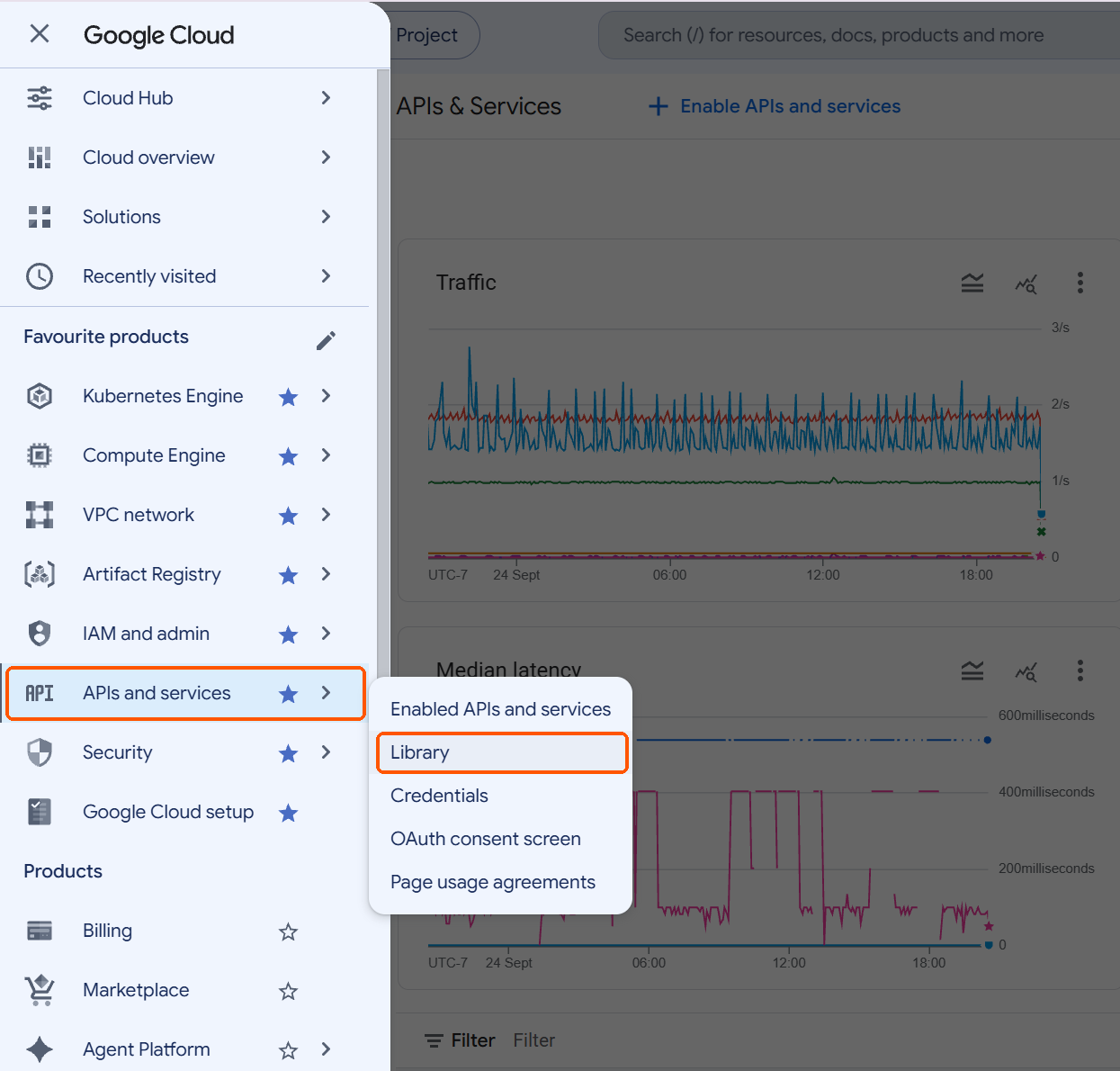The width and height of the screenshot is (1120, 1071).
Task: Select Credentials in the submenu
Action: [500, 796]
